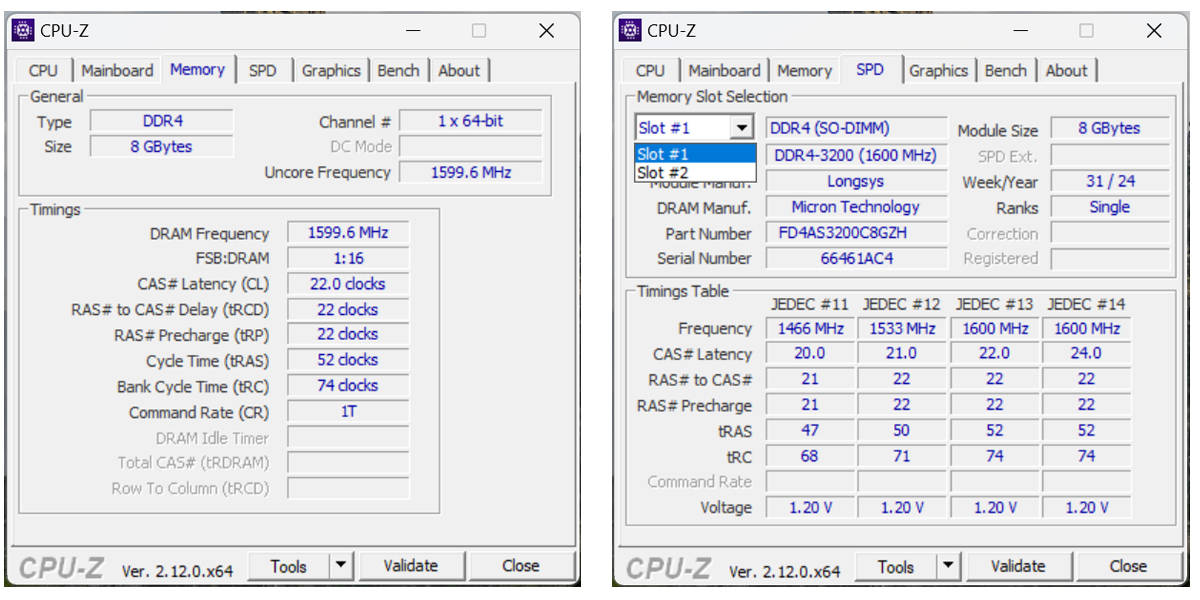Open Tools dropdown arrow in right window
The height and width of the screenshot is (600, 1200).
pyautogui.click(x=948, y=567)
